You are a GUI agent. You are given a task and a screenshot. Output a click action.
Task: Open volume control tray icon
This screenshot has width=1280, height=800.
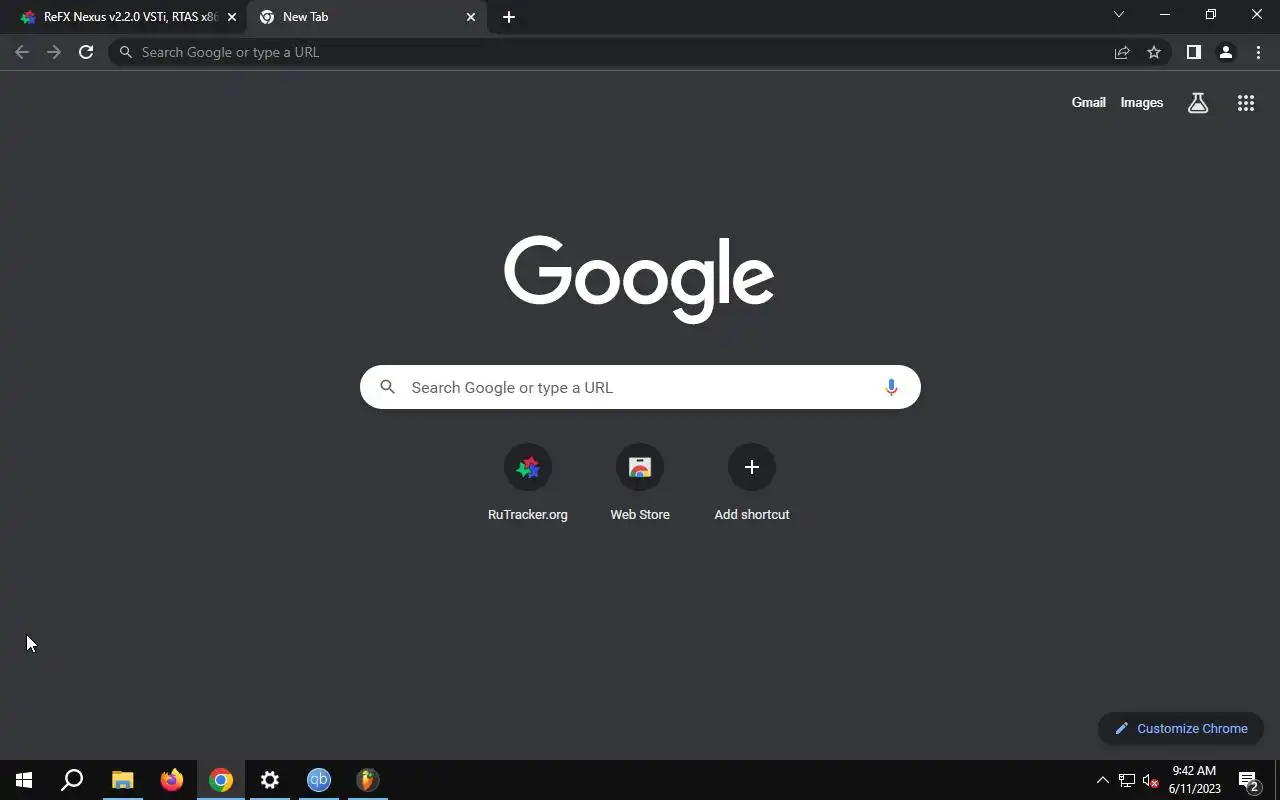tap(1151, 780)
